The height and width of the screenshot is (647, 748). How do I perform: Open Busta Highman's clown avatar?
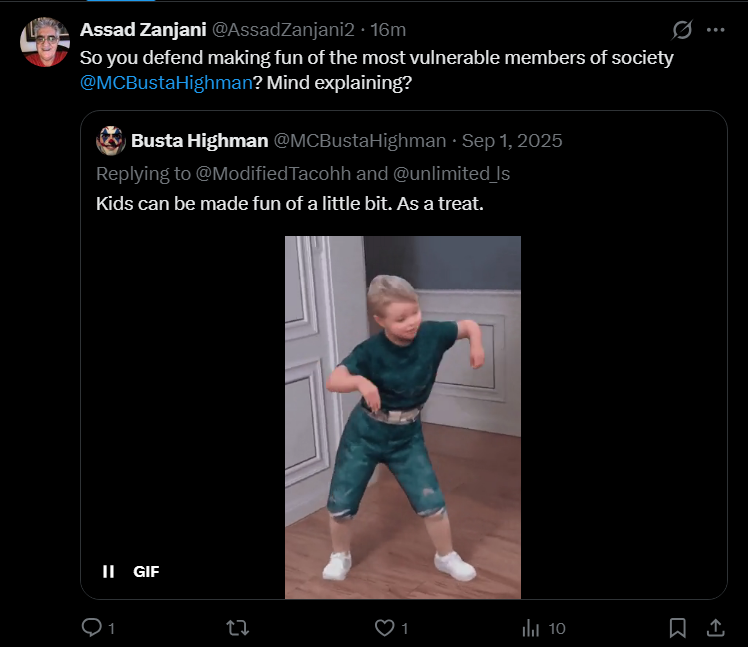[x=111, y=141]
